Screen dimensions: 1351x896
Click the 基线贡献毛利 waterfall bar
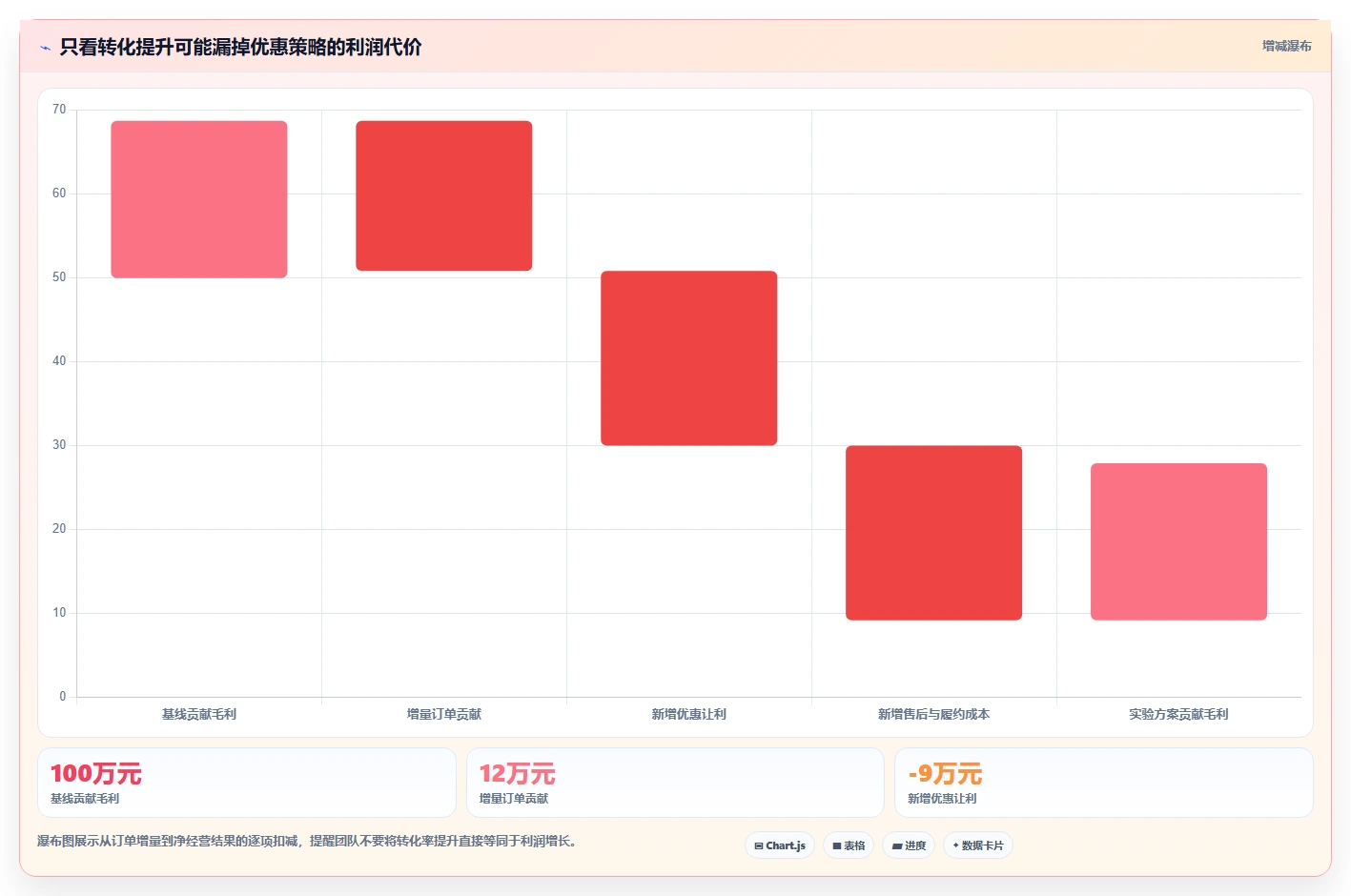pos(199,199)
